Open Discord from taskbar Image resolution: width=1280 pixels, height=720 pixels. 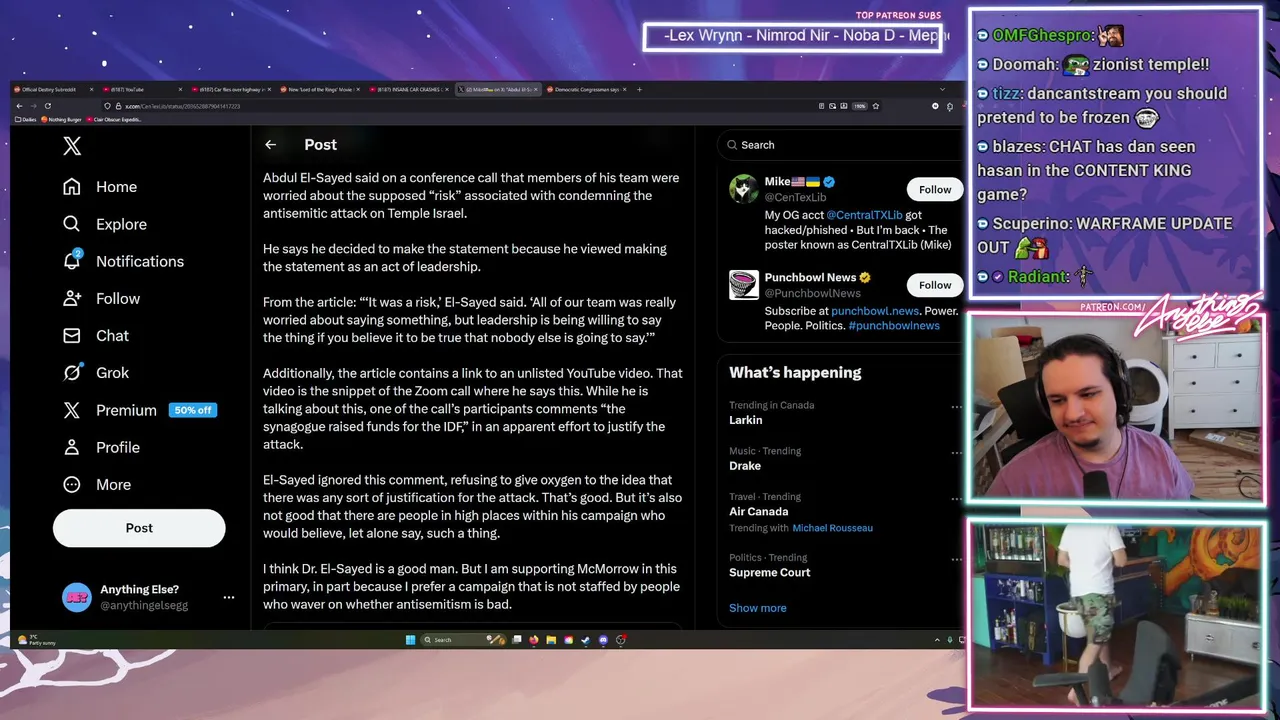pyautogui.click(x=603, y=640)
